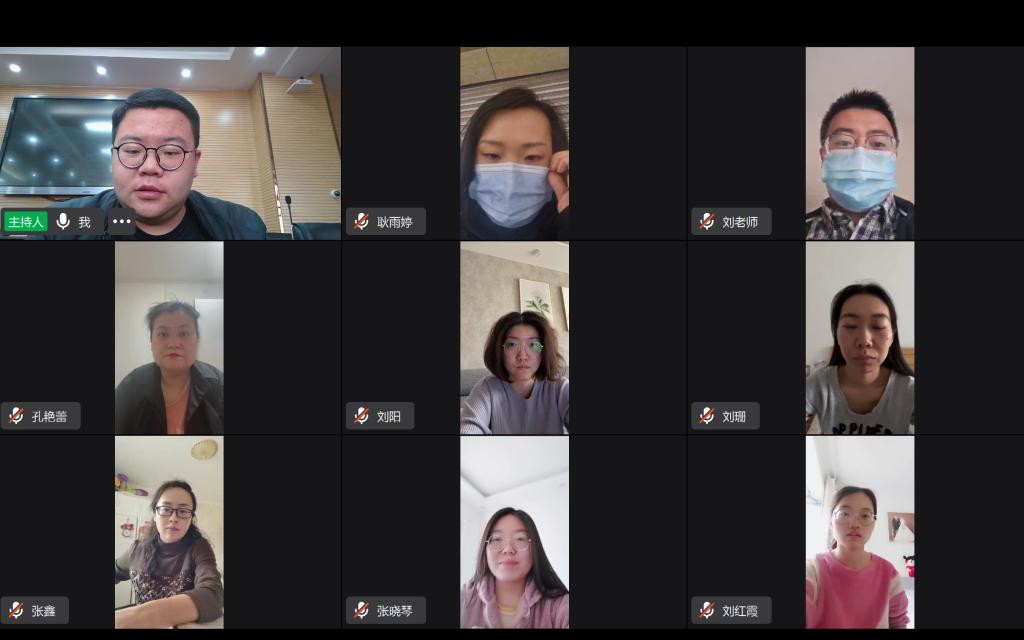This screenshot has width=1024, height=640.
Task: Select 张晓琴's video feed
Action: click(515, 532)
